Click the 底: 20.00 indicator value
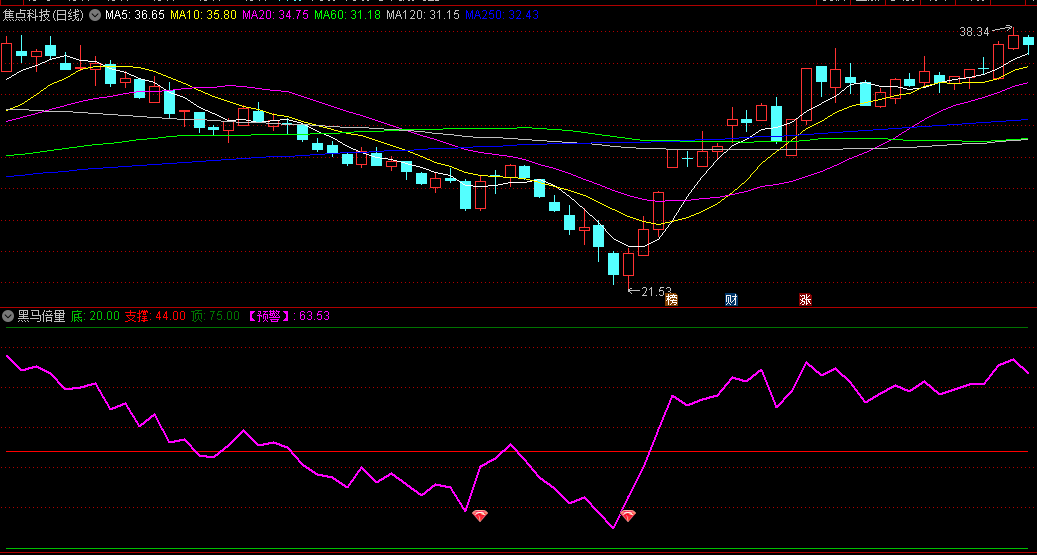The image size is (1037, 555). click(95, 316)
